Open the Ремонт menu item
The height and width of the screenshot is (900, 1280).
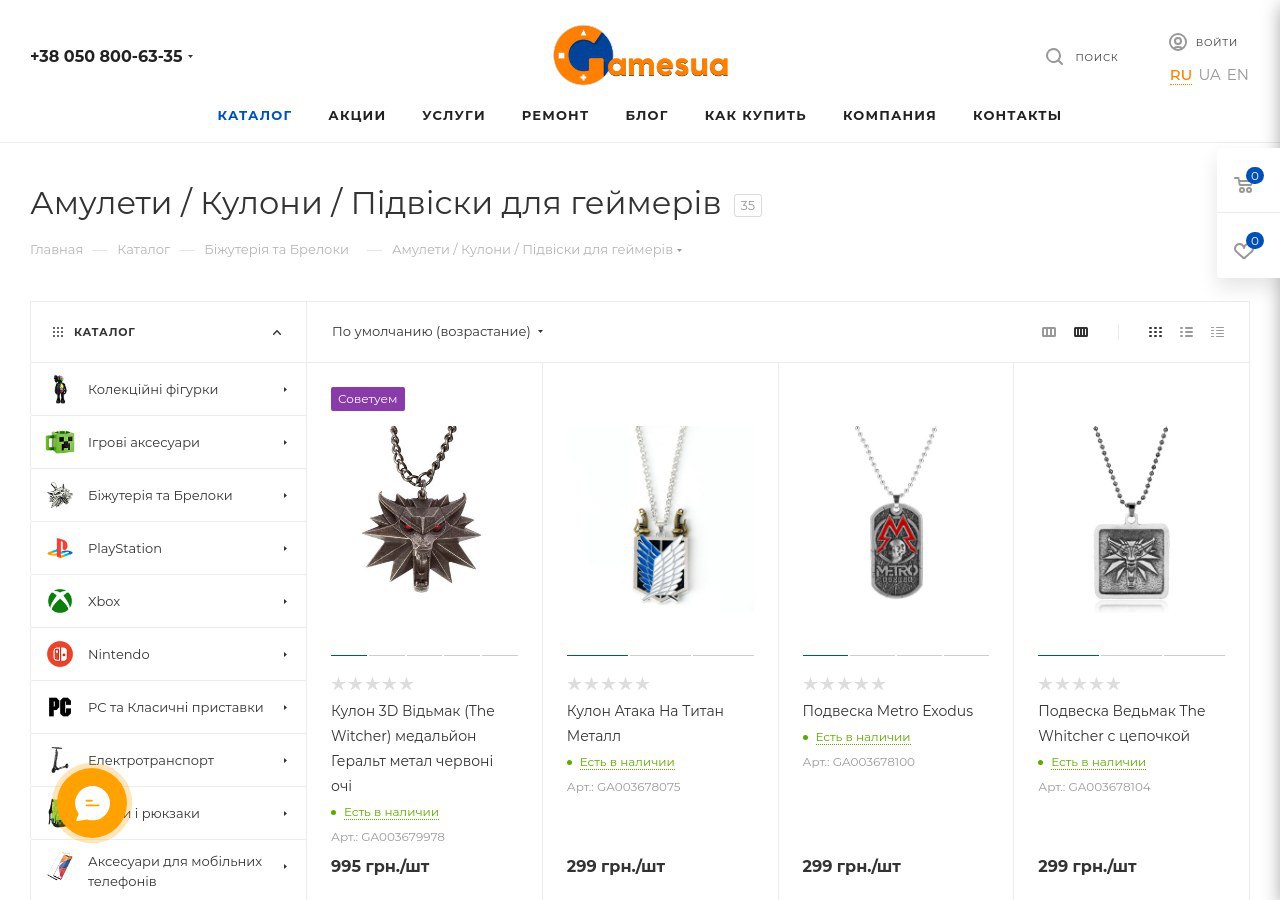pyautogui.click(x=555, y=115)
